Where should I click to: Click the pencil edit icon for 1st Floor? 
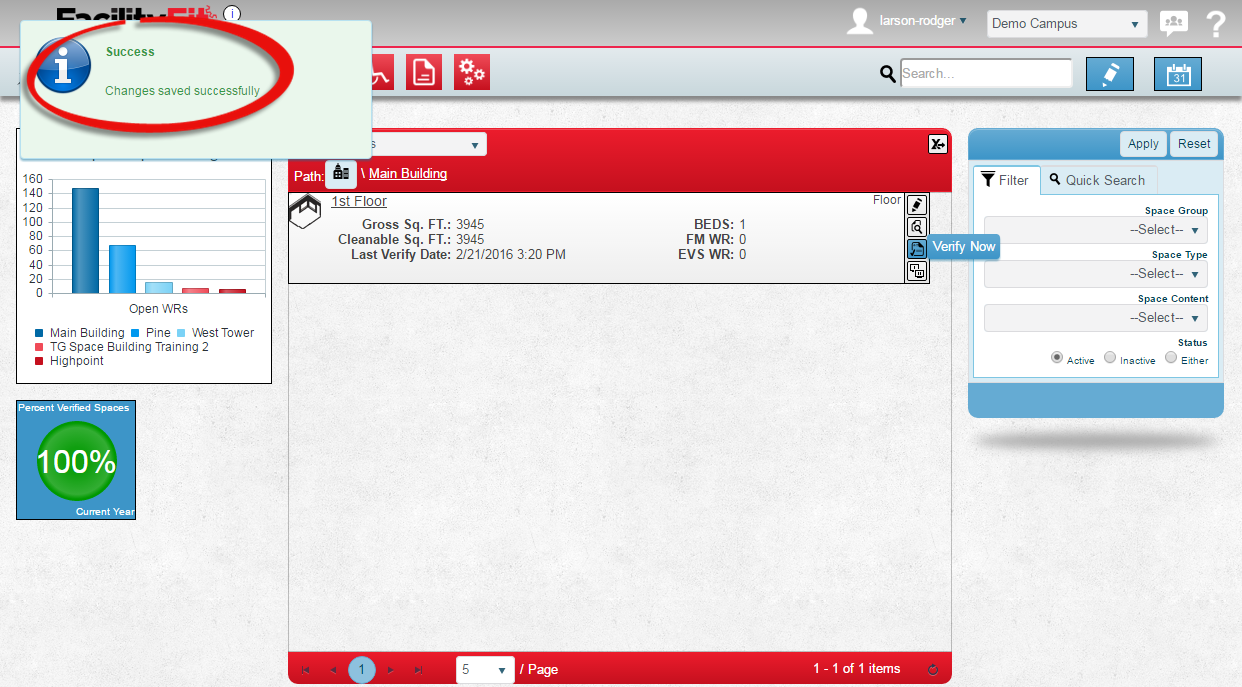[916, 205]
